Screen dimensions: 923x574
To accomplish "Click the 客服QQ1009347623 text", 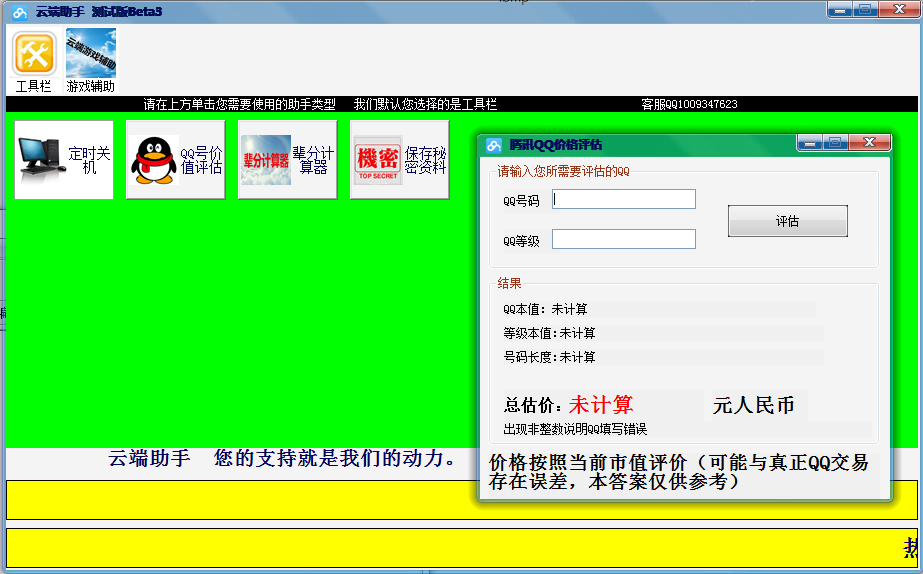I will click(x=689, y=104).
